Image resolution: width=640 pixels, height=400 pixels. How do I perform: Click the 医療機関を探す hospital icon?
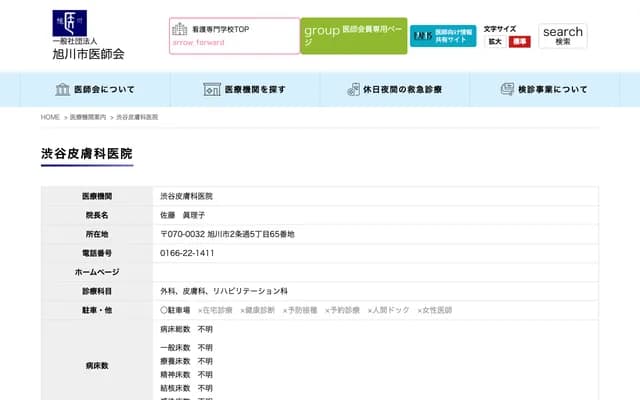[x=211, y=89]
